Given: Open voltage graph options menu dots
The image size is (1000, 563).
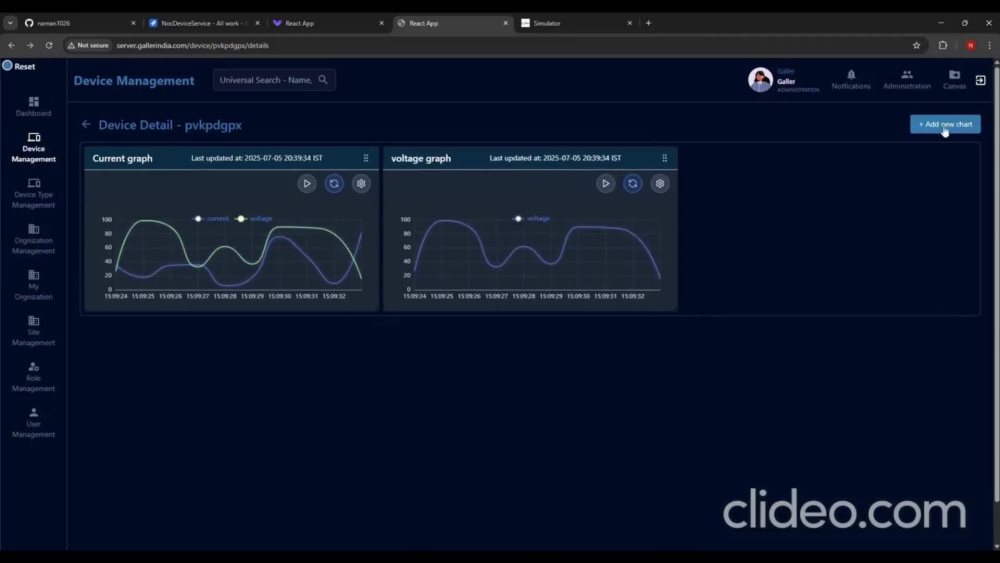Looking at the screenshot, I should coord(665,157).
